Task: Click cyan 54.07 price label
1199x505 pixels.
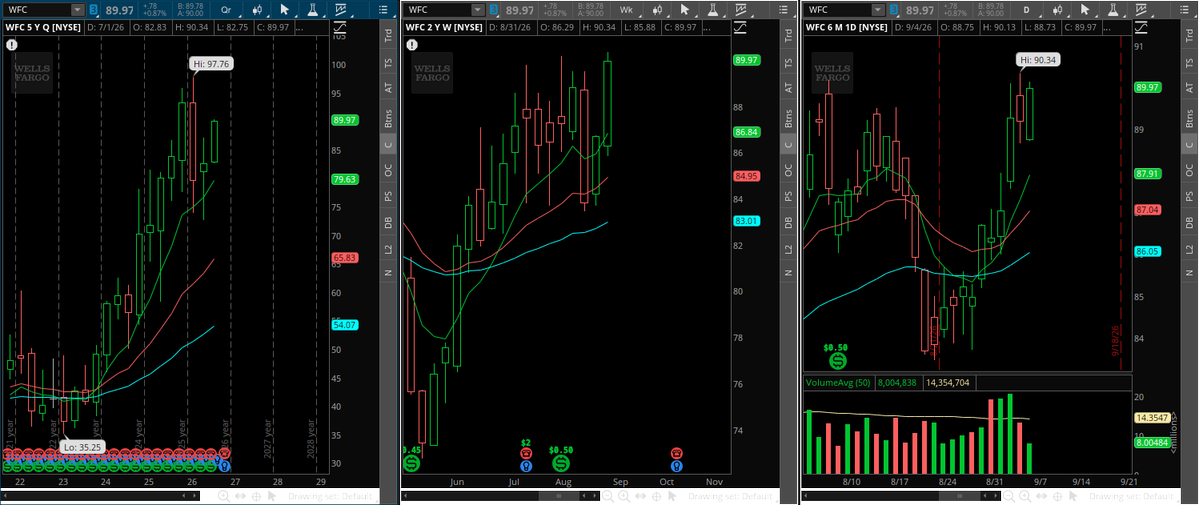Action: click(346, 325)
